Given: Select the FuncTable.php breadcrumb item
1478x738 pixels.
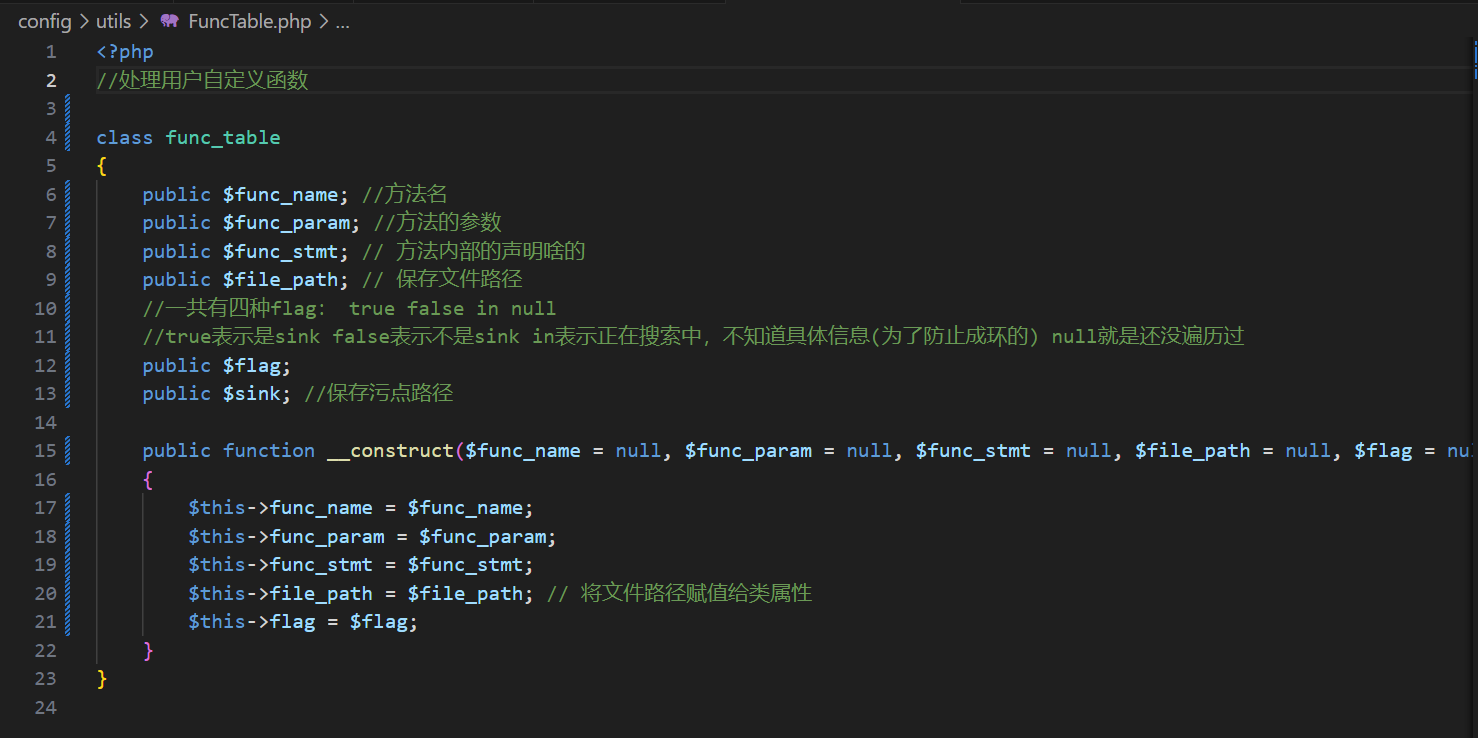Looking at the screenshot, I should [x=249, y=21].
